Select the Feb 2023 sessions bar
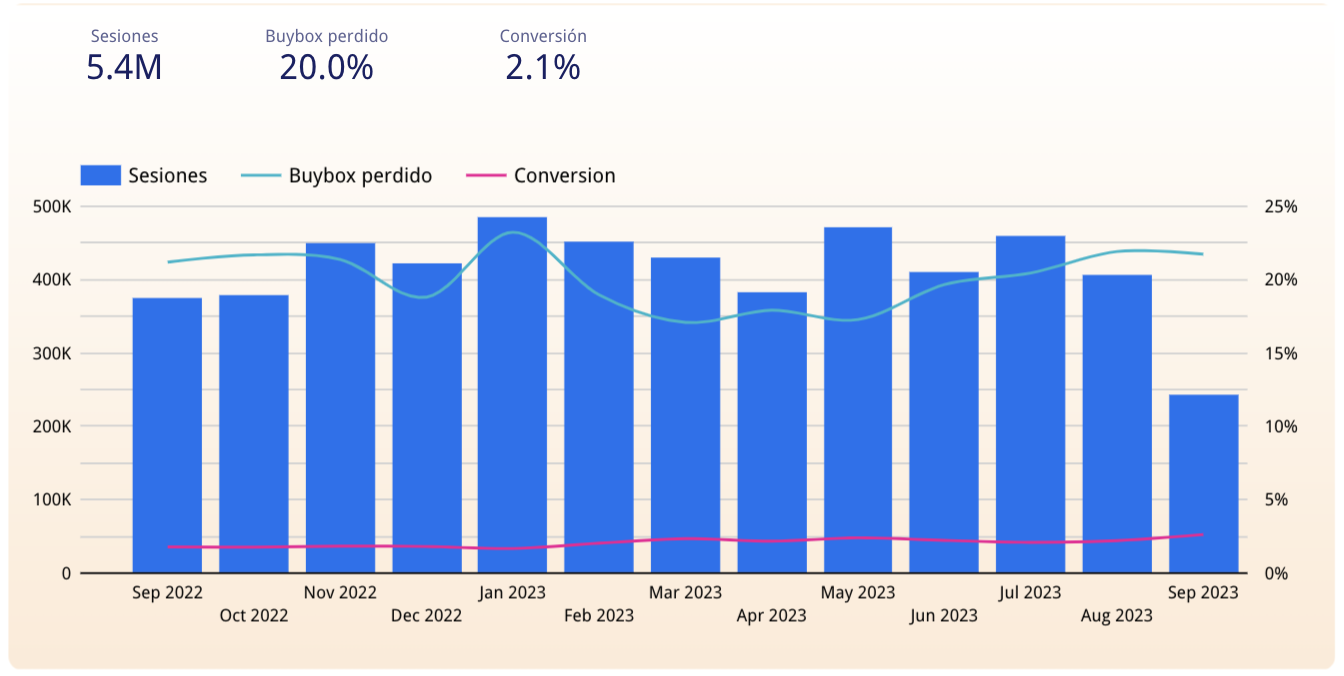The image size is (1344, 676). [599, 407]
